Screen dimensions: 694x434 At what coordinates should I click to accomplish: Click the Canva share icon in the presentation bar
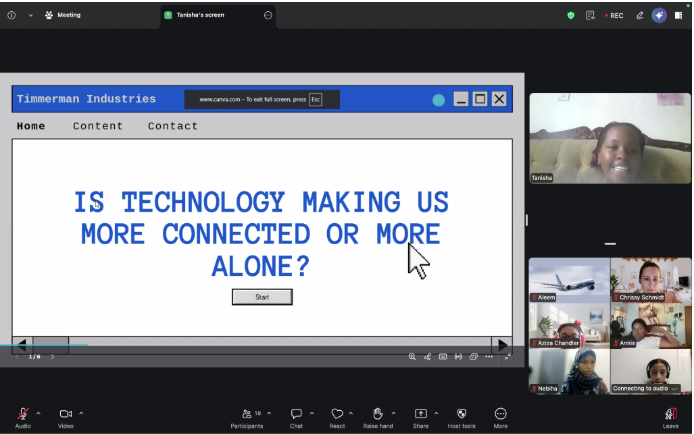[427, 357]
